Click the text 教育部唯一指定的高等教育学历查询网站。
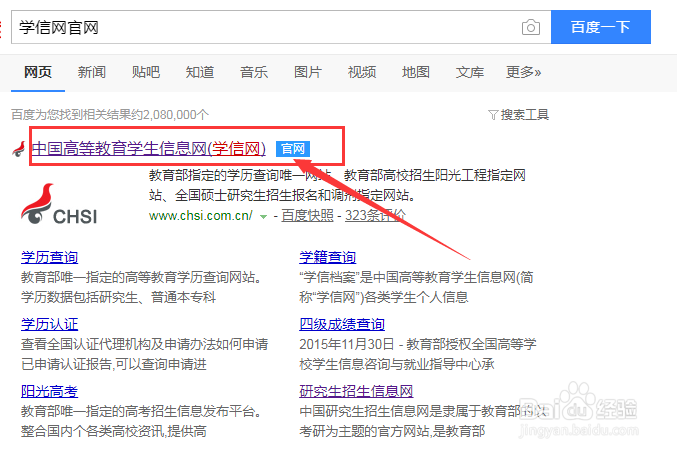 (x=143, y=277)
